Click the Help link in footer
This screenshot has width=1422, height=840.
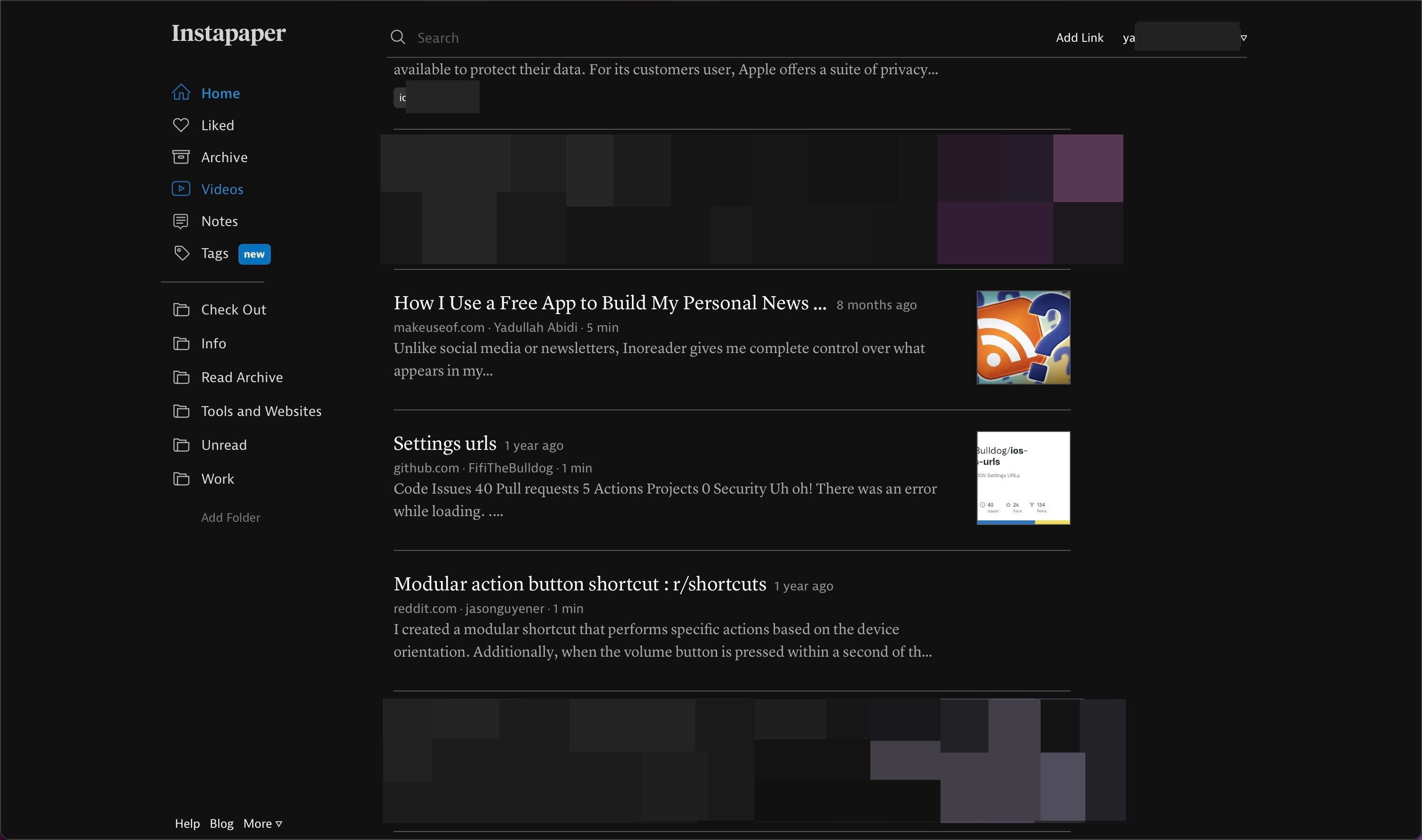(x=187, y=824)
